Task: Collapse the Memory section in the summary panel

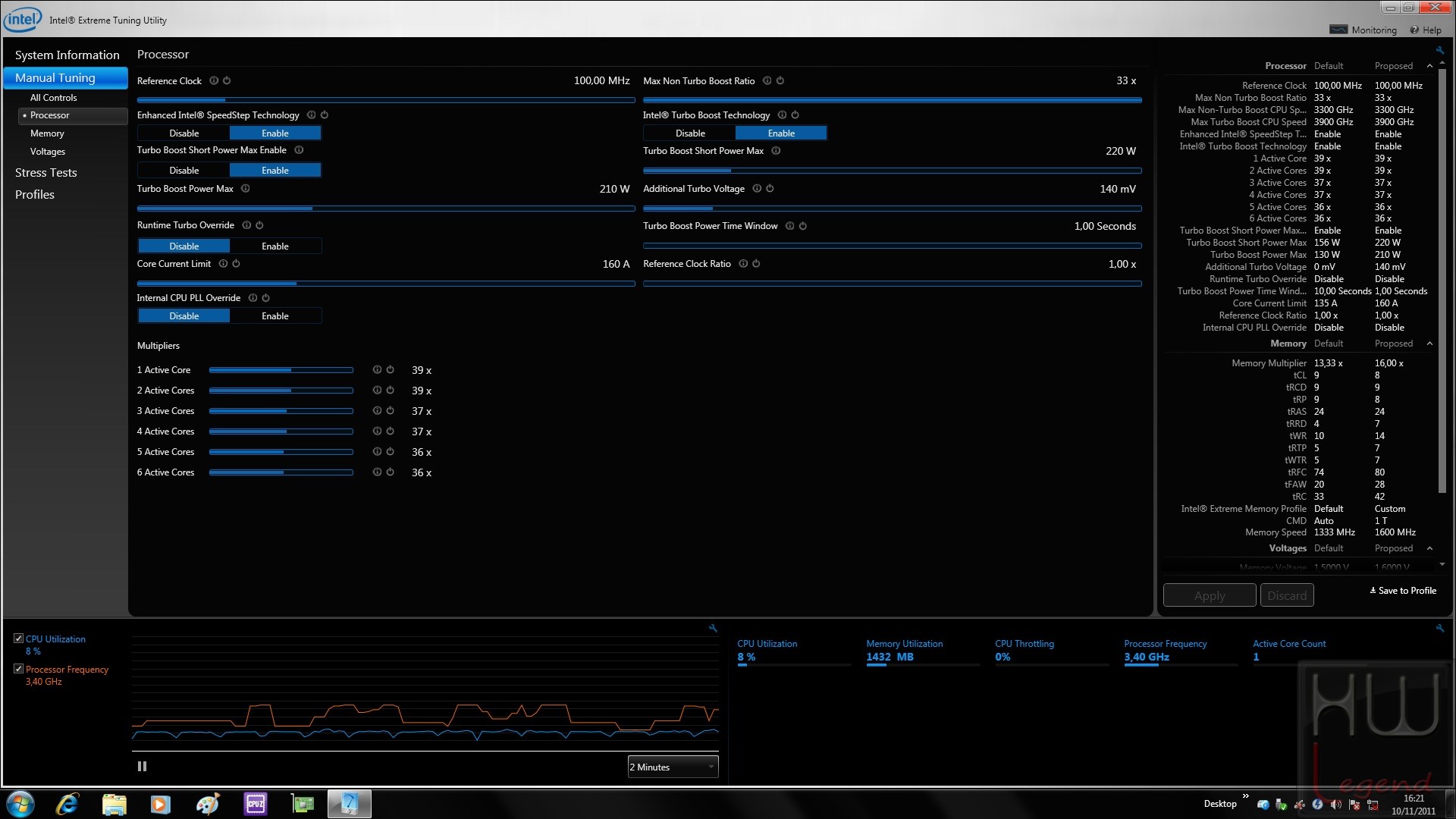Action: [1429, 344]
